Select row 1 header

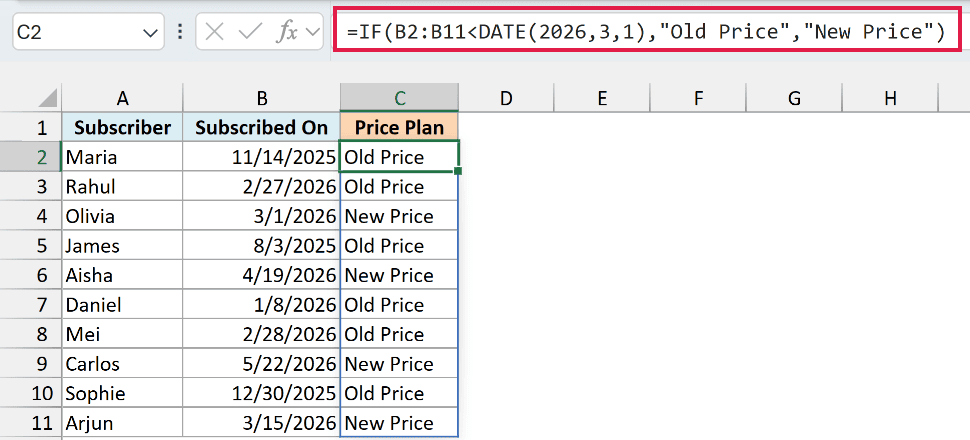(31, 127)
